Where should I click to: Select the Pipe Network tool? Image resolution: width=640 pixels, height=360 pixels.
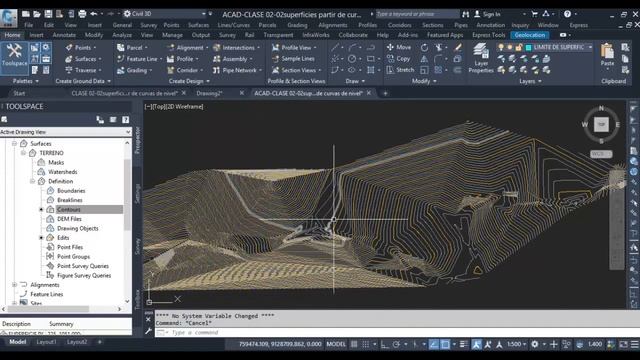[x=237, y=70]
